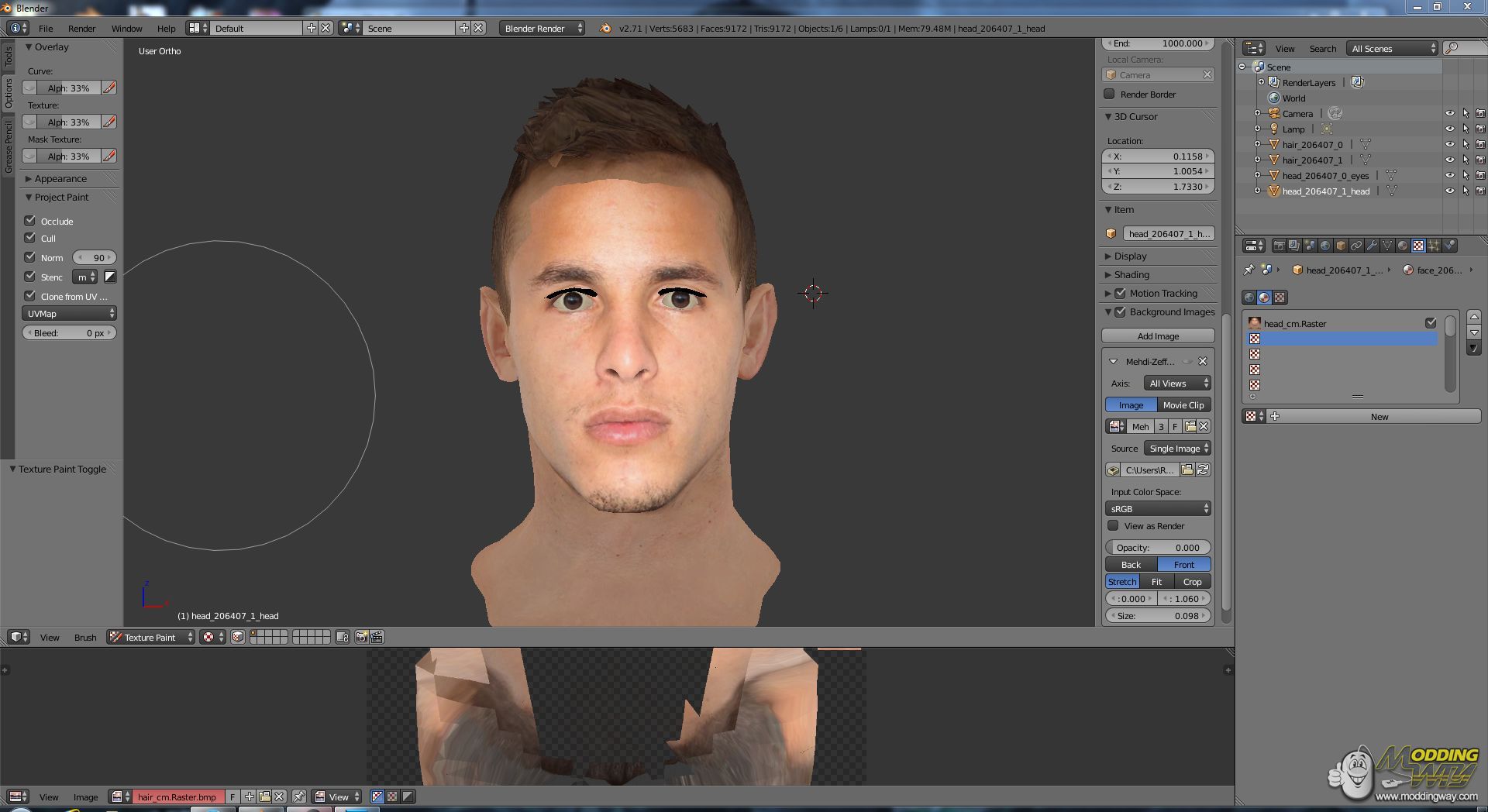Uncheck the Background Images checkbox
Image resolution: width=1488 pixels, height=812 pixels.
(x=1120, y=311)
